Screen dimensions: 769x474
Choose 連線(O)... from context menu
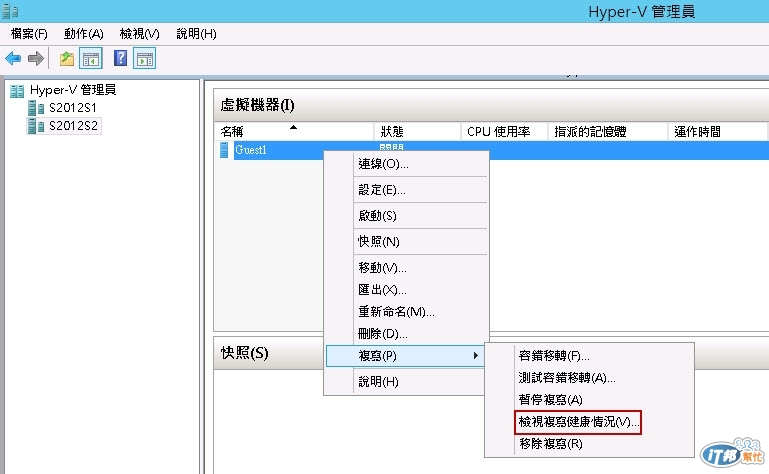tap(407, 164)
